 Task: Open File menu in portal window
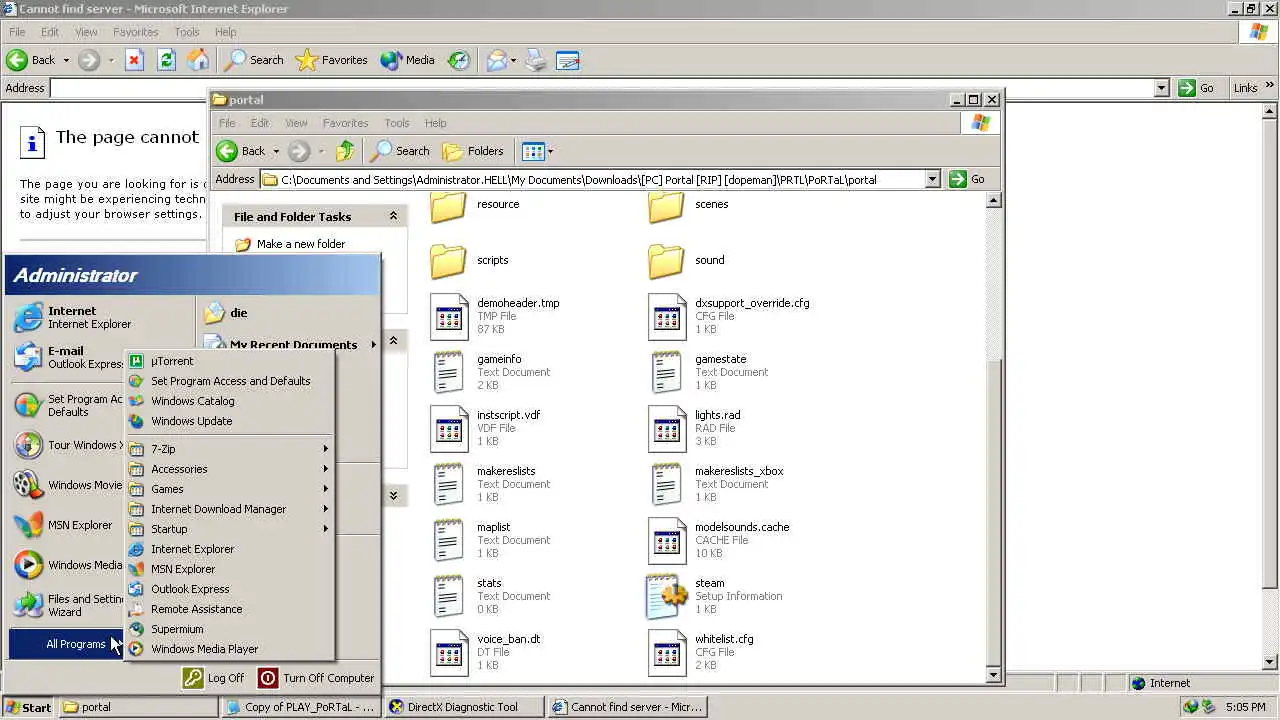click(227, 123)
